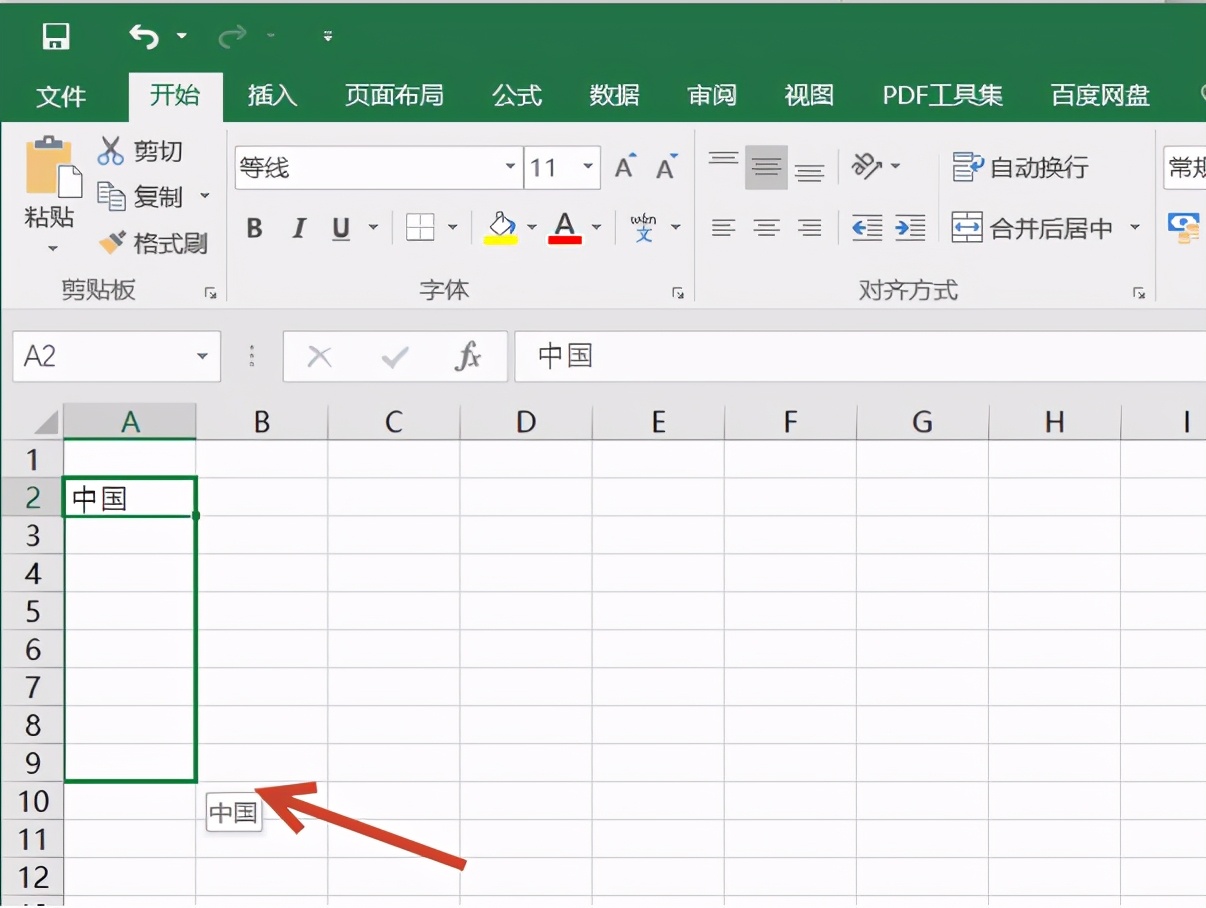1206x908 pixels.
Task: Open the Name Box dropdown arrow
Action: pyautogui.click(x=202, y=356)
